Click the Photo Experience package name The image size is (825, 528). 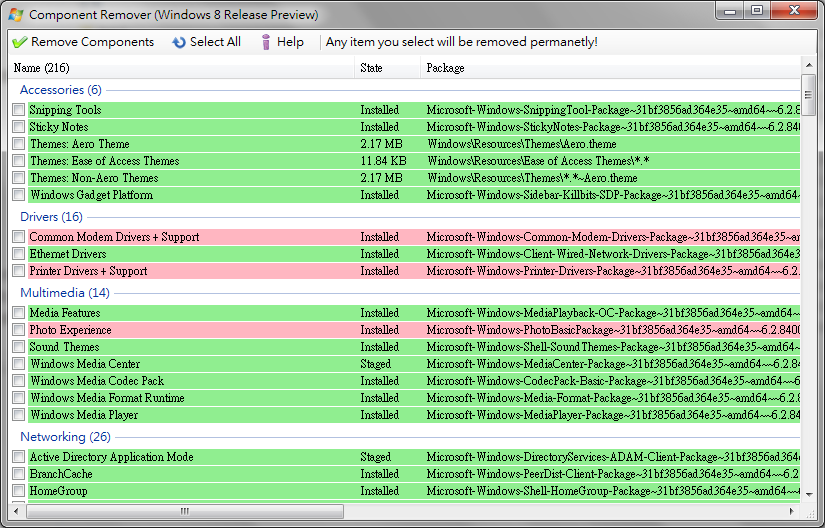[x=613, y=330]
